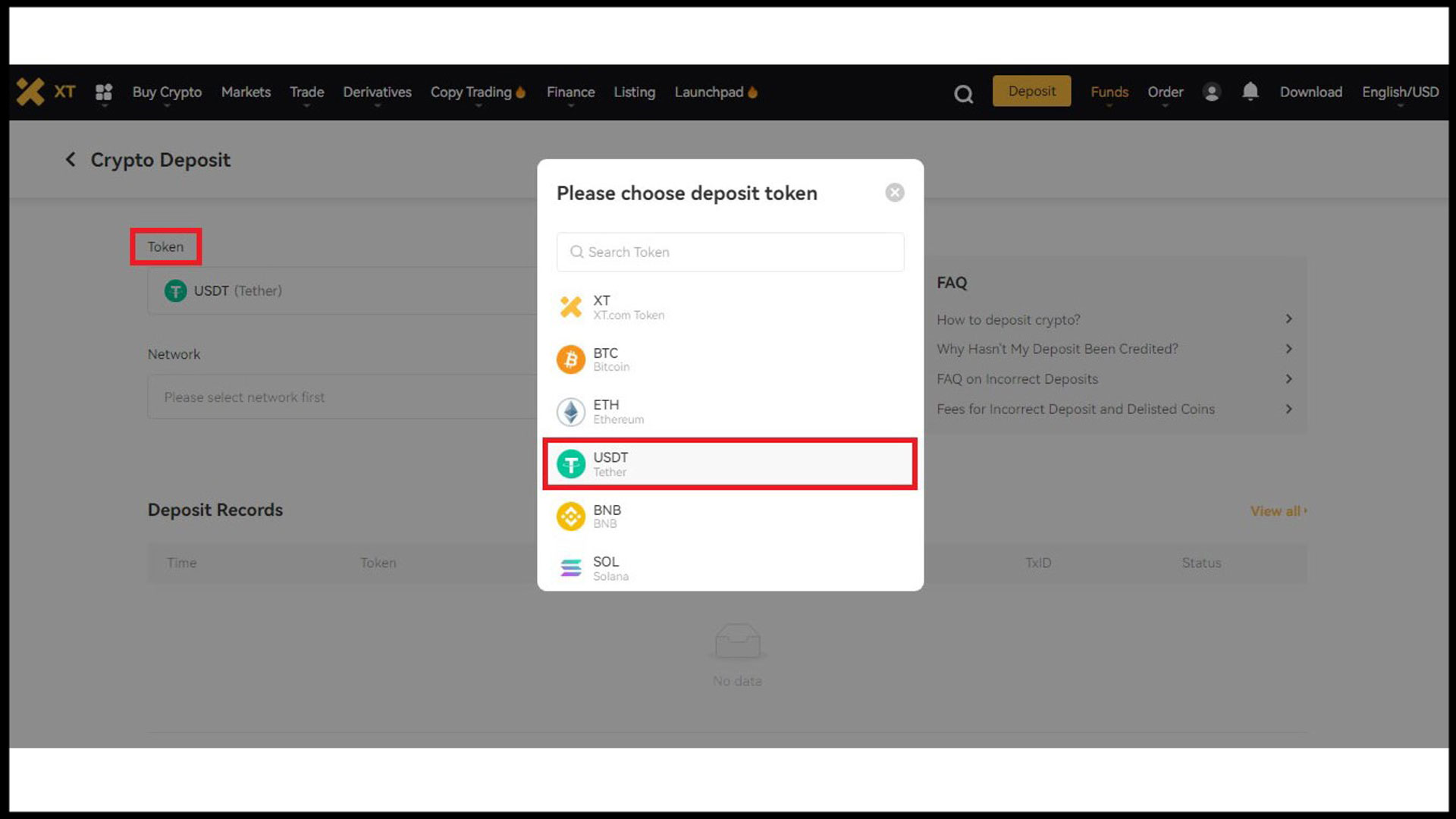Image resolution: width=1456 pixels, height=819 pixels.
Task: Open the Derivatives menu
Action: [x=377, y=92]
